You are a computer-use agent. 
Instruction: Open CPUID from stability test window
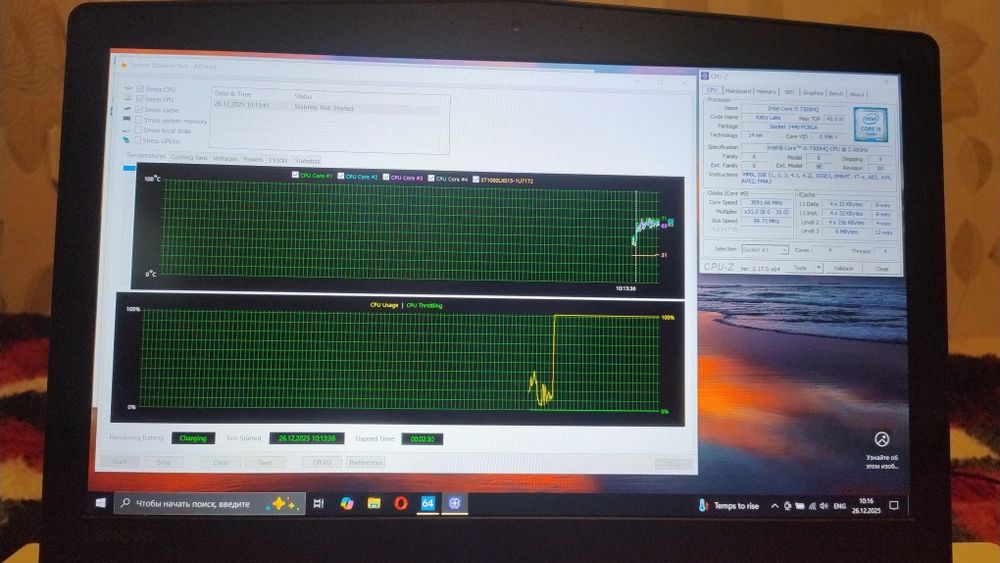pos(323,462)
